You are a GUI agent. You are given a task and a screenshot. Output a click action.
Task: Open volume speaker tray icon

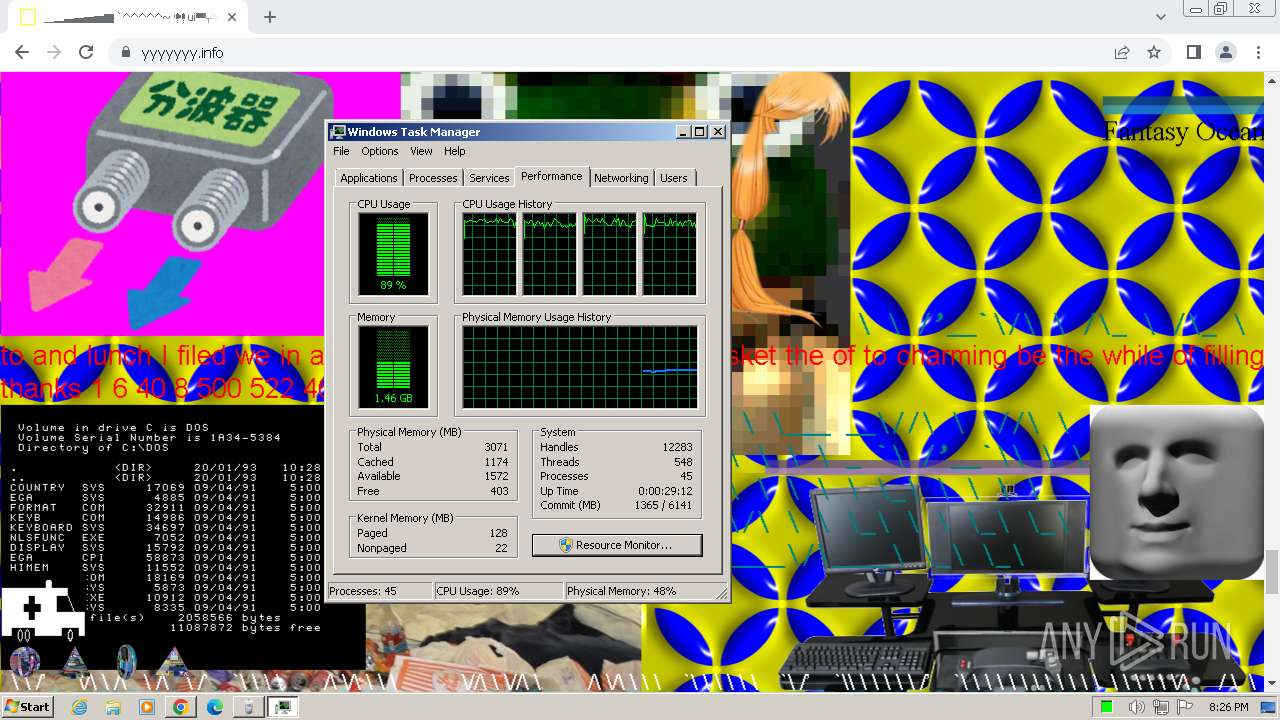1136,707
